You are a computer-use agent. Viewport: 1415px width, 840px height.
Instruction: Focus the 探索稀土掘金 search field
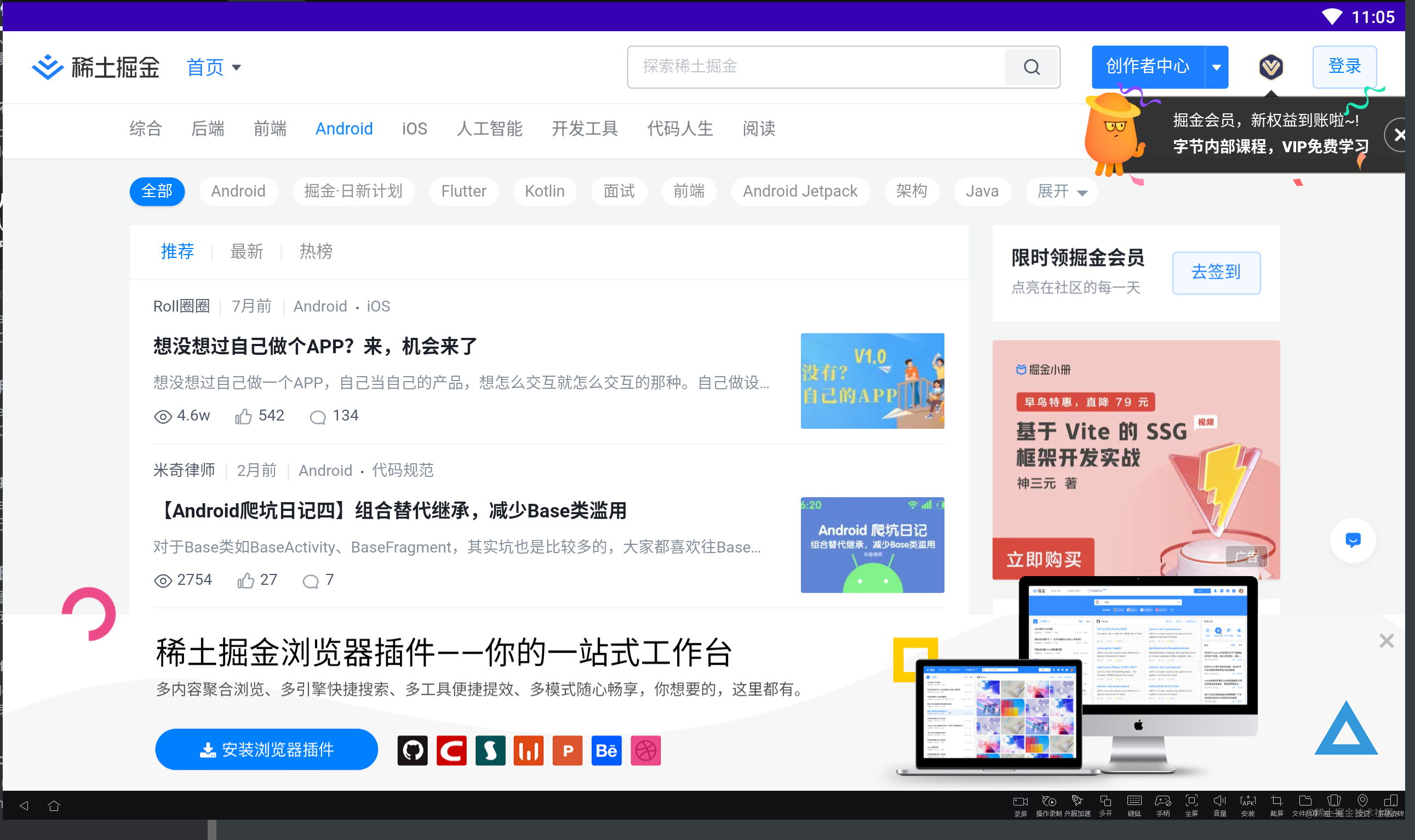tap(815, 67)
